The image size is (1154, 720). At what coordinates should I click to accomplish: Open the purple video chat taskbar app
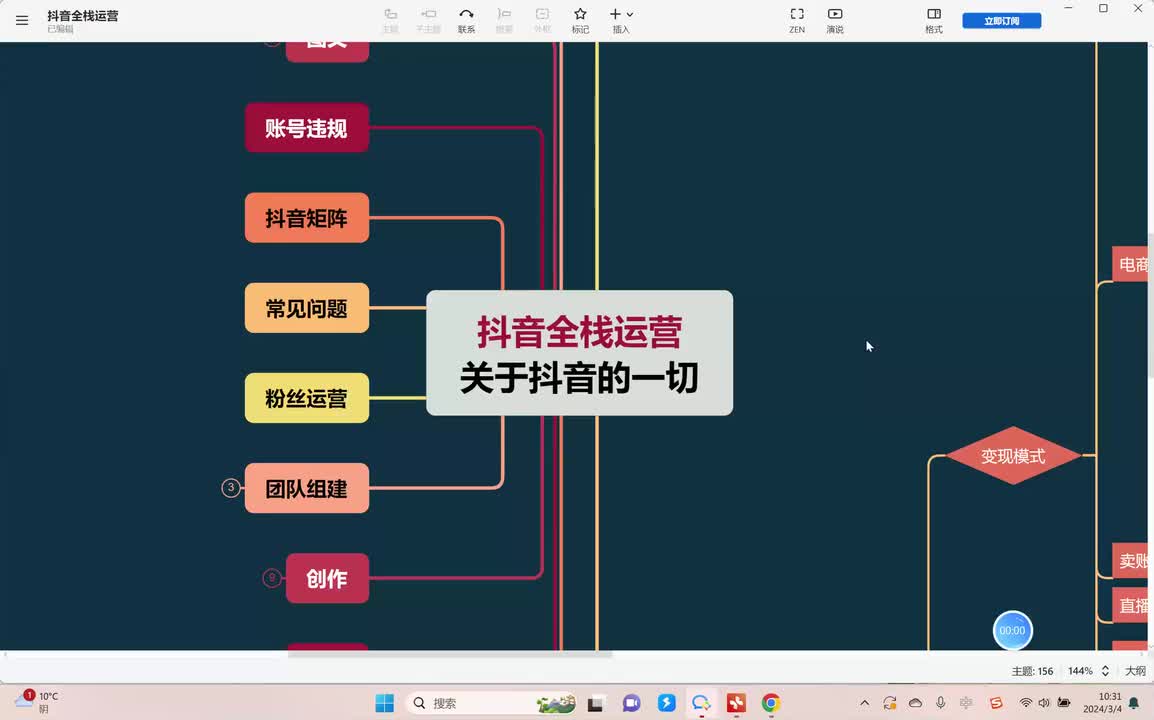tap(631, 703)
